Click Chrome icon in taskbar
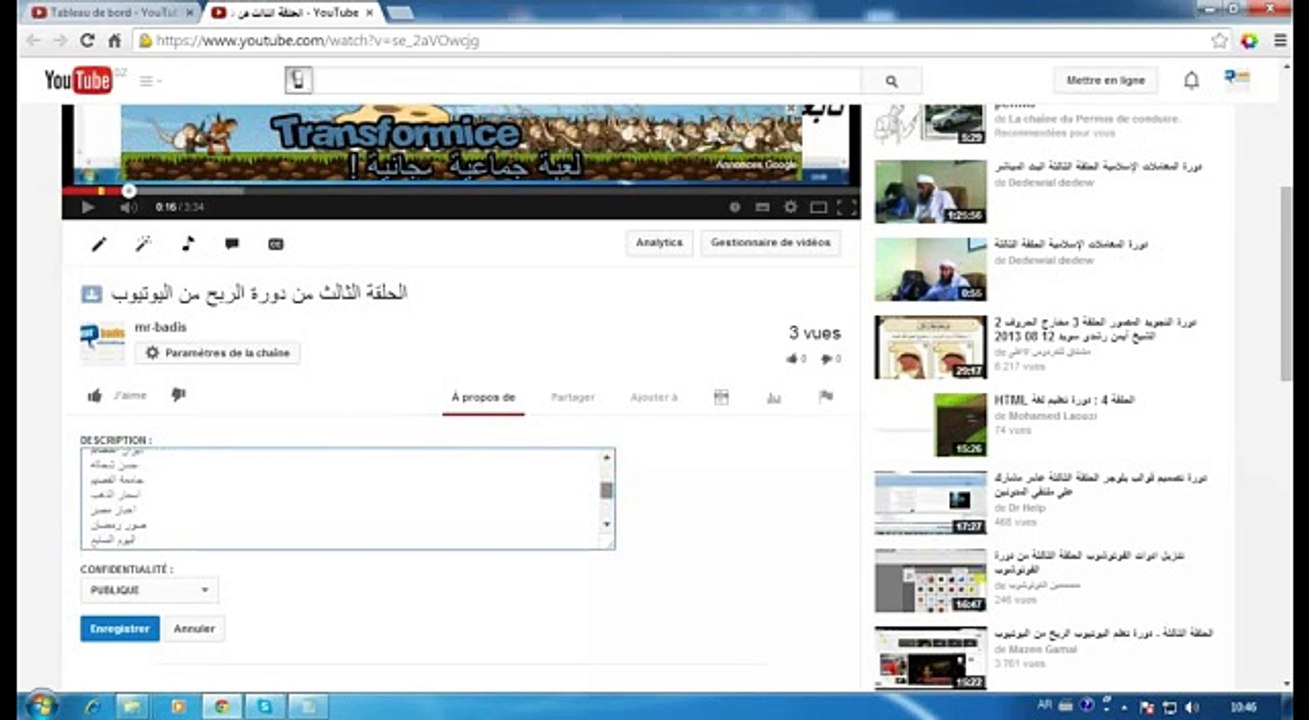This screenshot has height=720, width=1309. click(x=222, y=707)
